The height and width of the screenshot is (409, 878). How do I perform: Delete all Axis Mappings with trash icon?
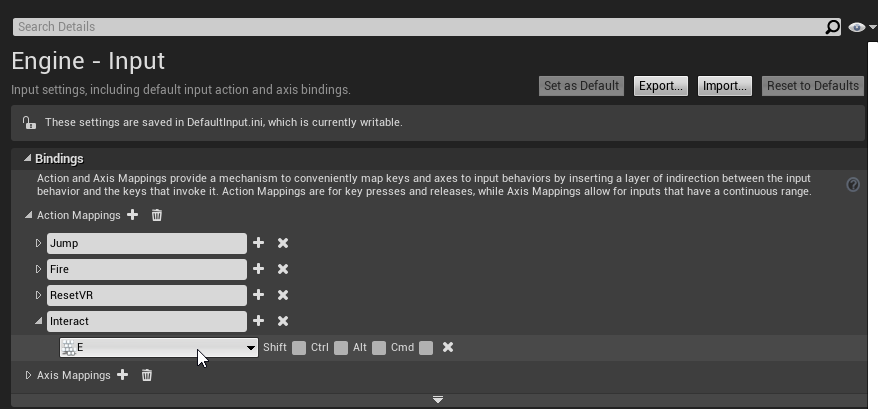click(147, 375)
